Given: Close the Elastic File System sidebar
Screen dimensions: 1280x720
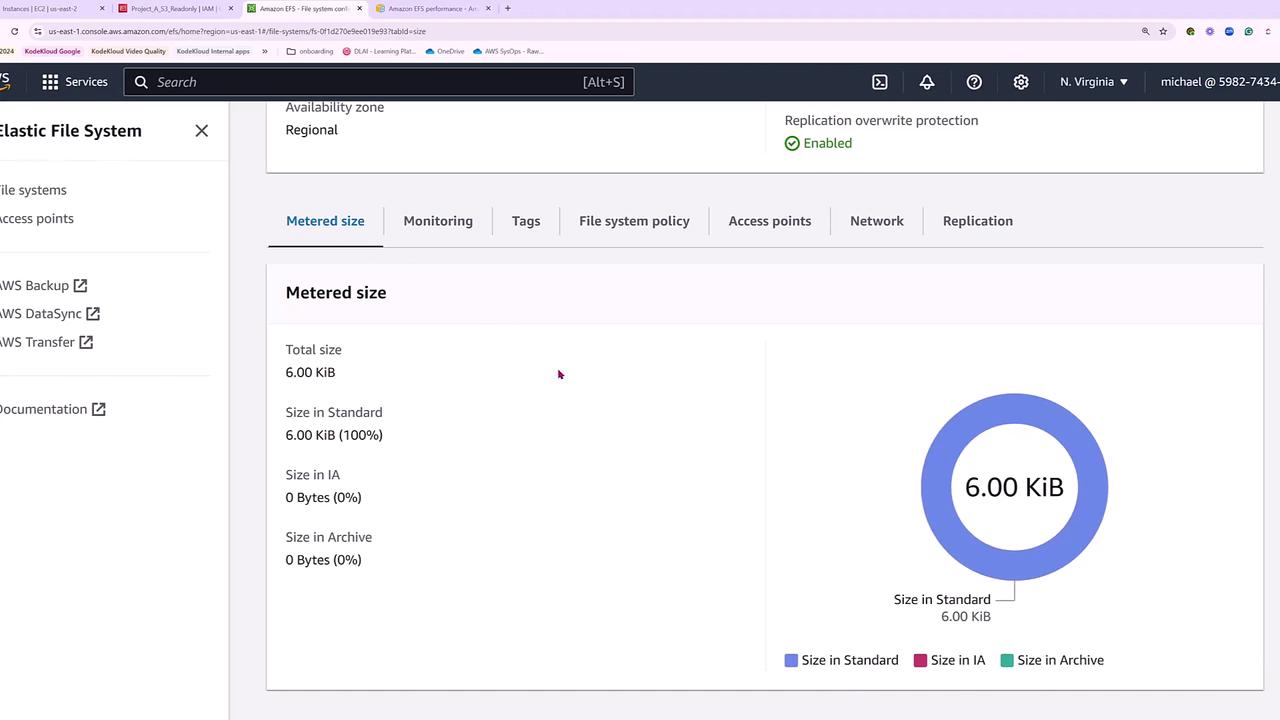Looking at the screenshot, I should 202,131.
